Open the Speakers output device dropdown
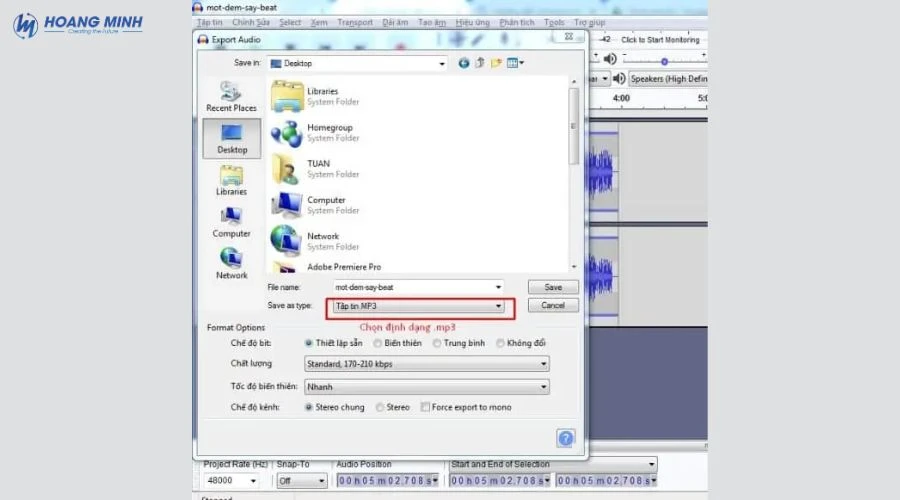 [x=668, y=79]
